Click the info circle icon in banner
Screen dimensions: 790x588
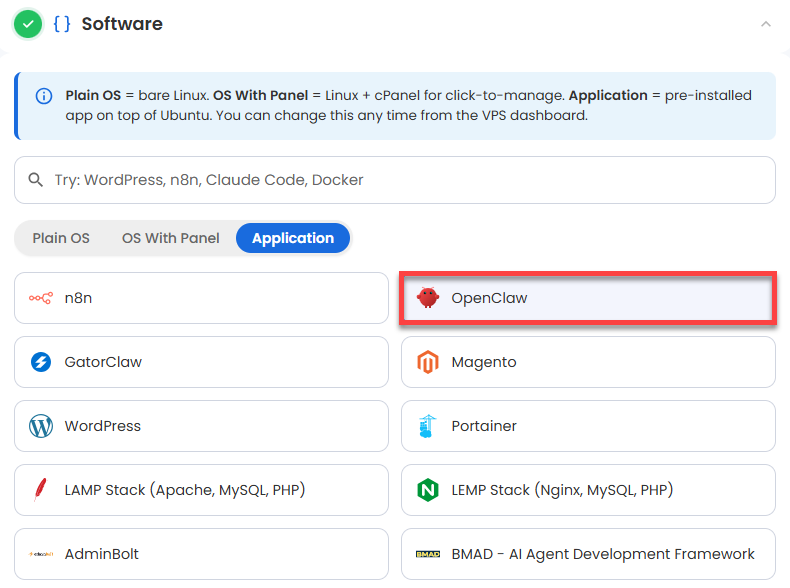coord(44,96)
